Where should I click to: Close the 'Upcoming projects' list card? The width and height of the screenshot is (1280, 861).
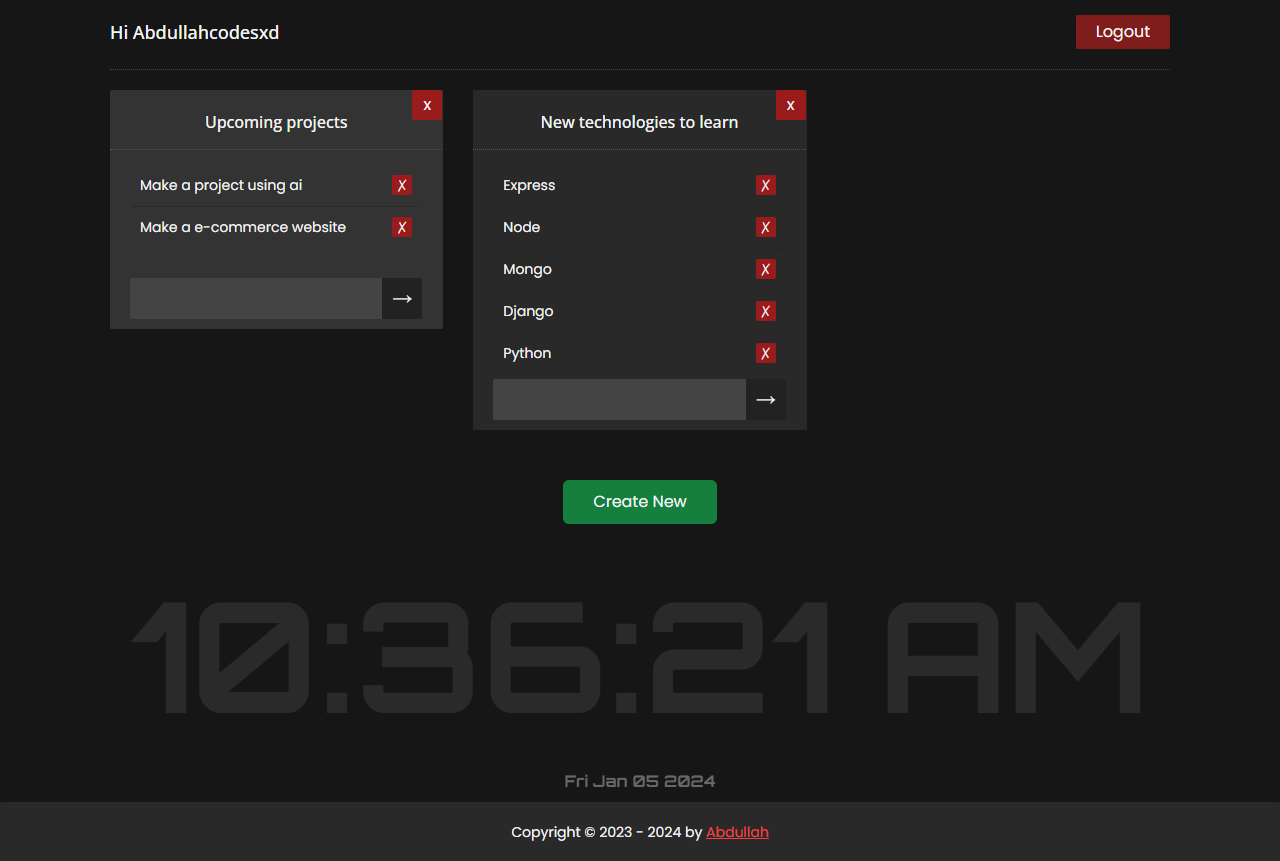click(427, 105)
